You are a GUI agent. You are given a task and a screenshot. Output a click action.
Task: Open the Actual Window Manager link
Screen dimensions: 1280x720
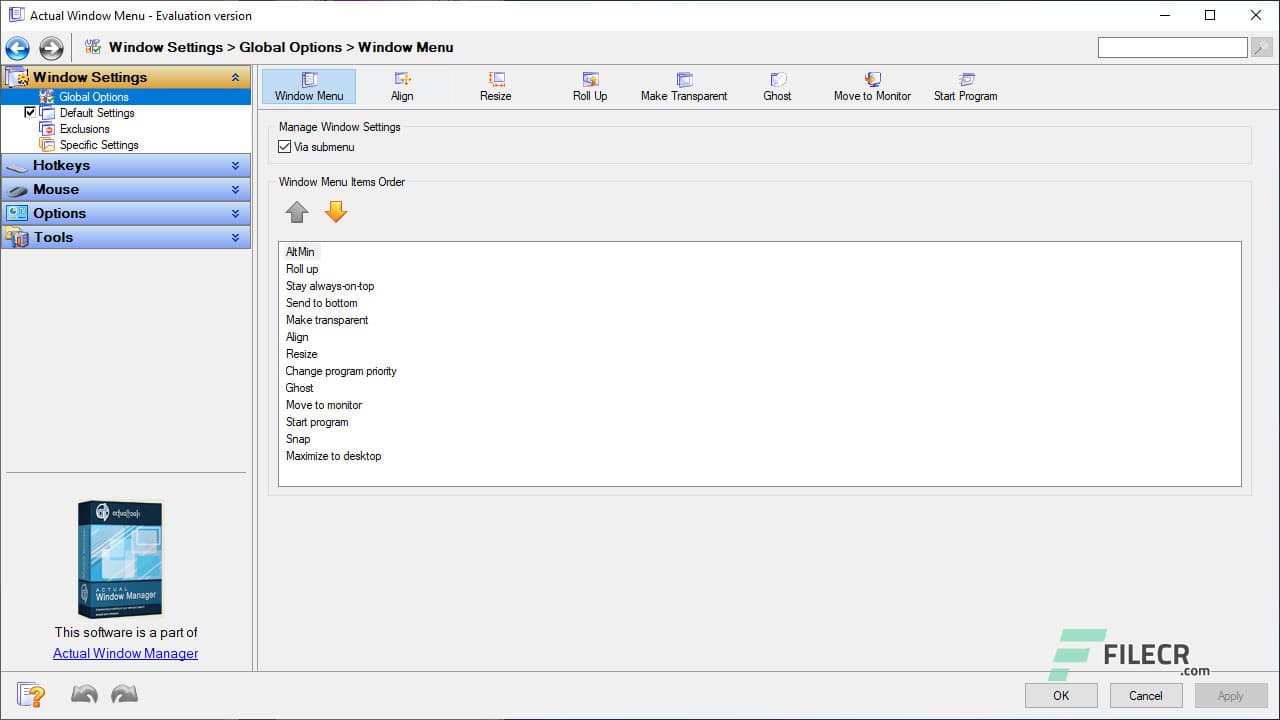coord(125,653)
